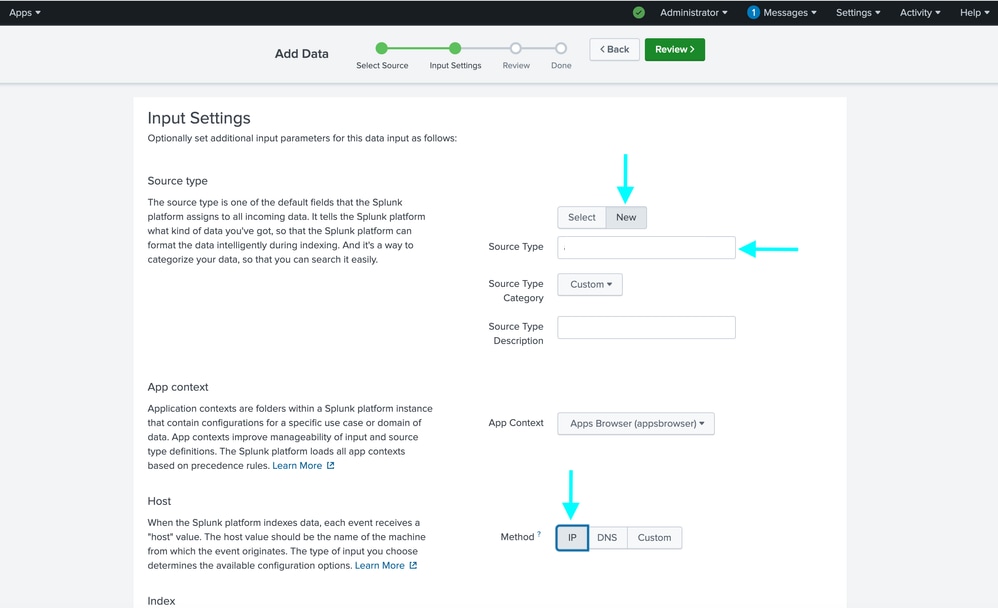Open Learn More link under App context
This screenshot has width=998, height=608.
297,465
